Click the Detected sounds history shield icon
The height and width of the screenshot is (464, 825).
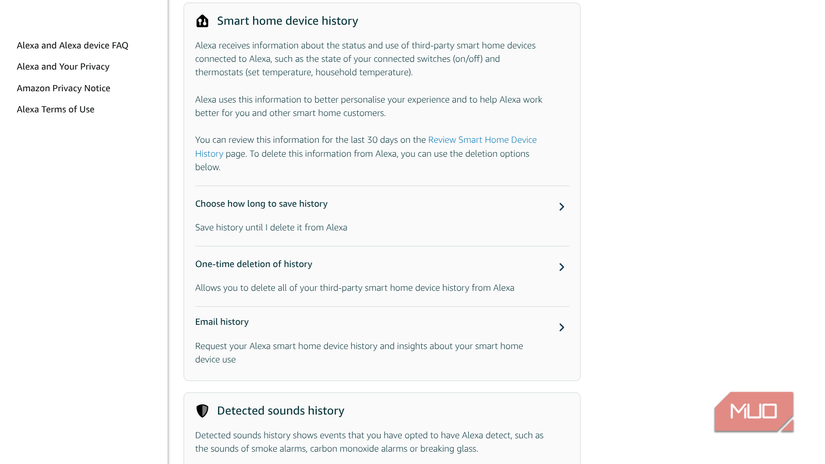pos(202,411)
